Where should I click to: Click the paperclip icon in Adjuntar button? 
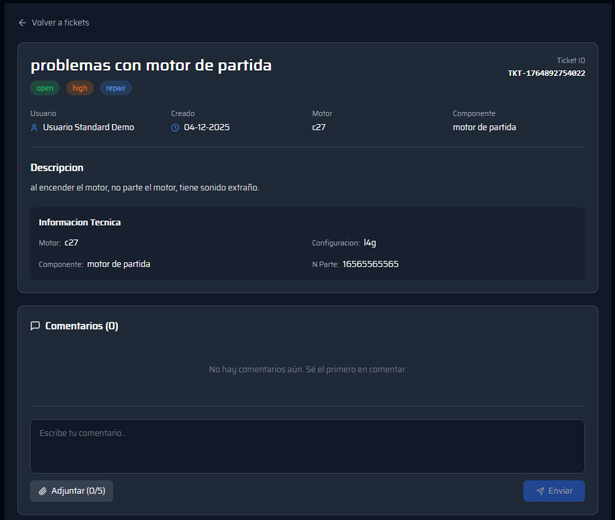click(43, 491)
